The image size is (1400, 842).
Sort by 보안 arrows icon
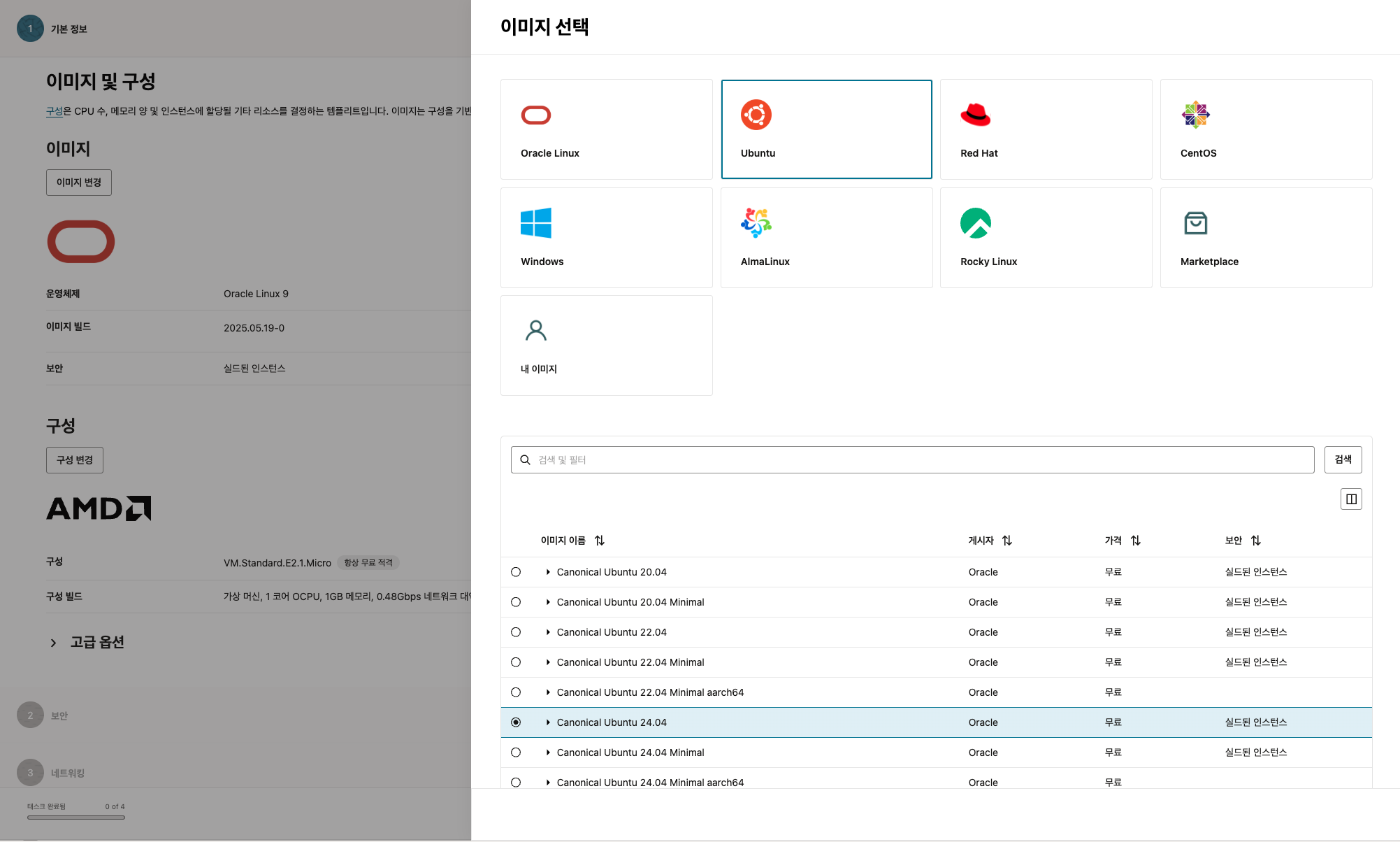(1256, 541)
